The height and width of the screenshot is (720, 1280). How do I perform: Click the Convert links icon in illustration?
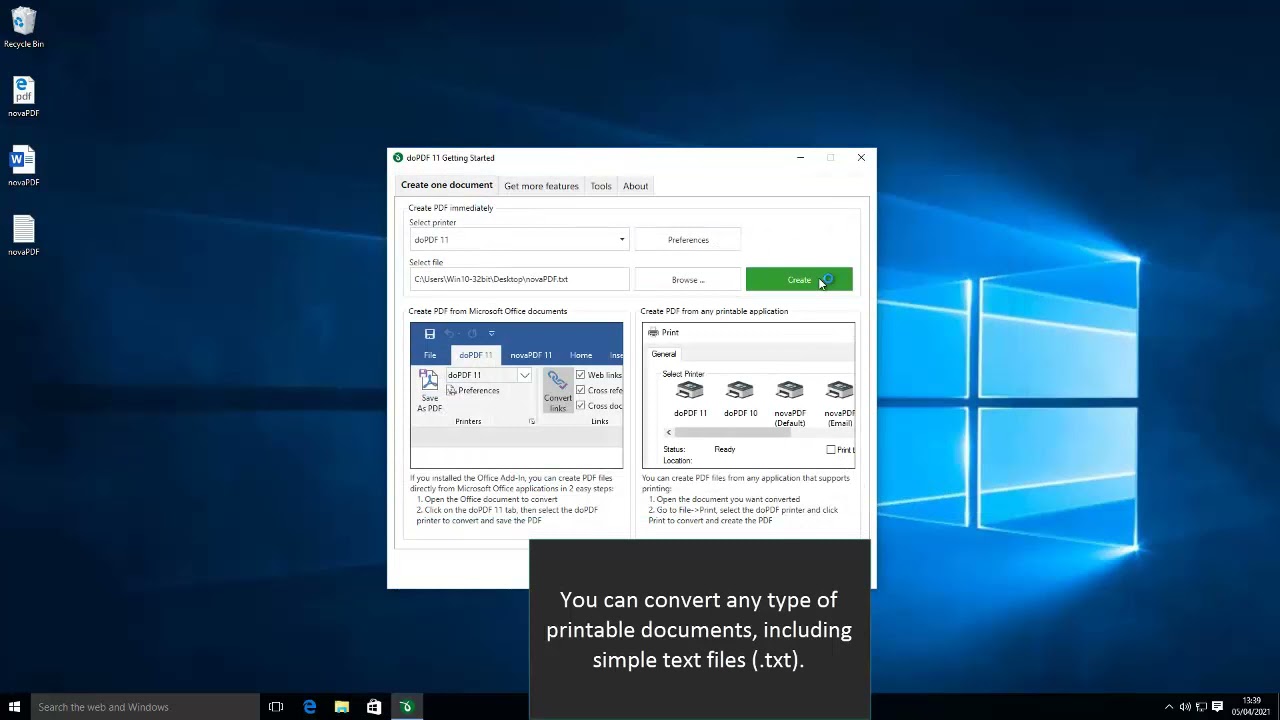557,391
